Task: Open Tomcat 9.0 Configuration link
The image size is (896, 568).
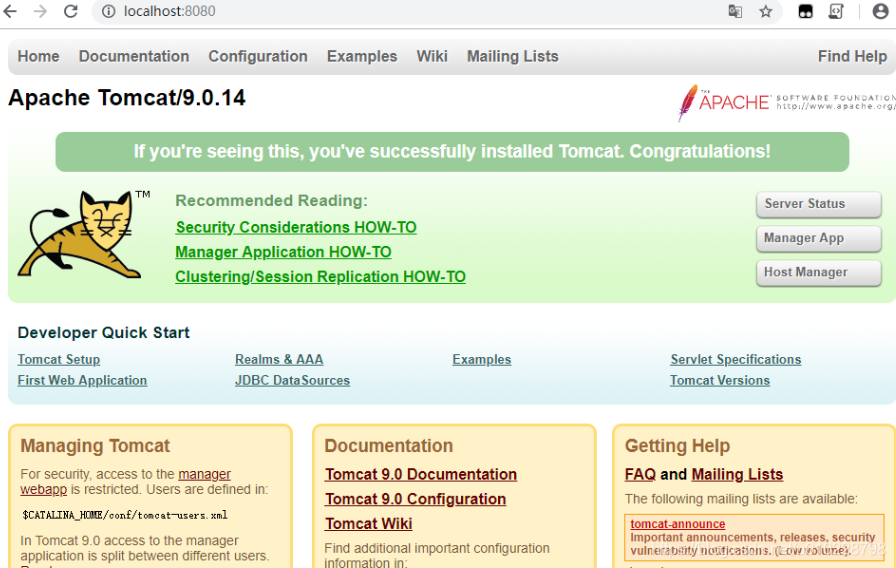Action: (415, 499)
